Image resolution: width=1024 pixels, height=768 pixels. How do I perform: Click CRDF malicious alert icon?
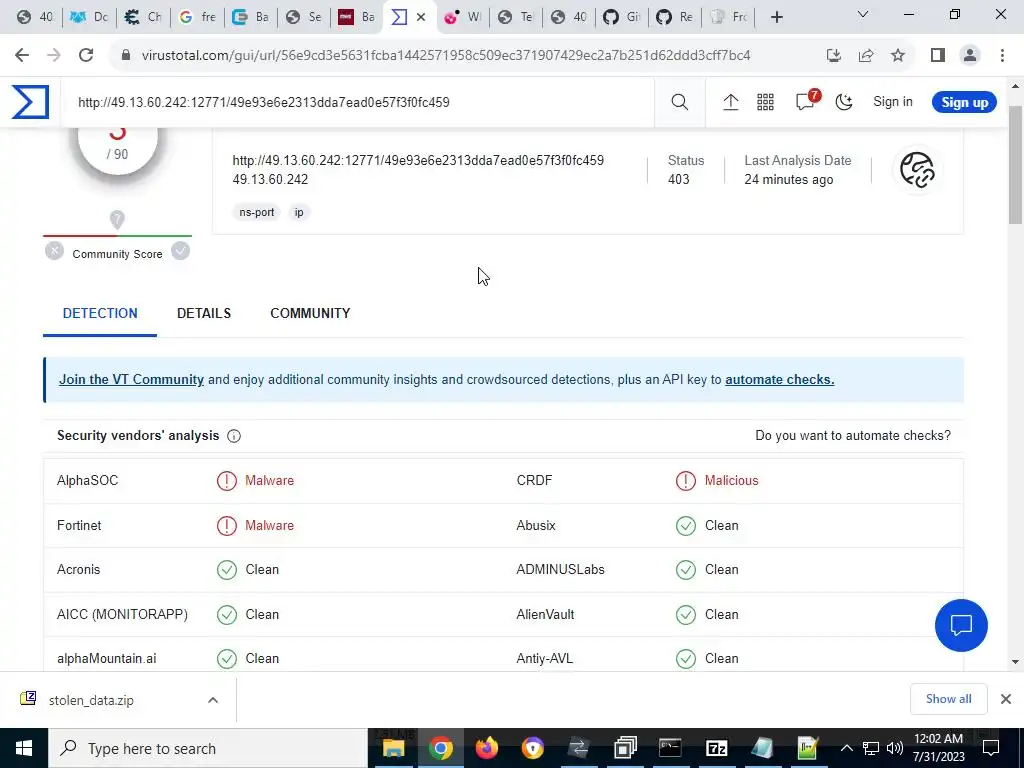pos(686,481)
